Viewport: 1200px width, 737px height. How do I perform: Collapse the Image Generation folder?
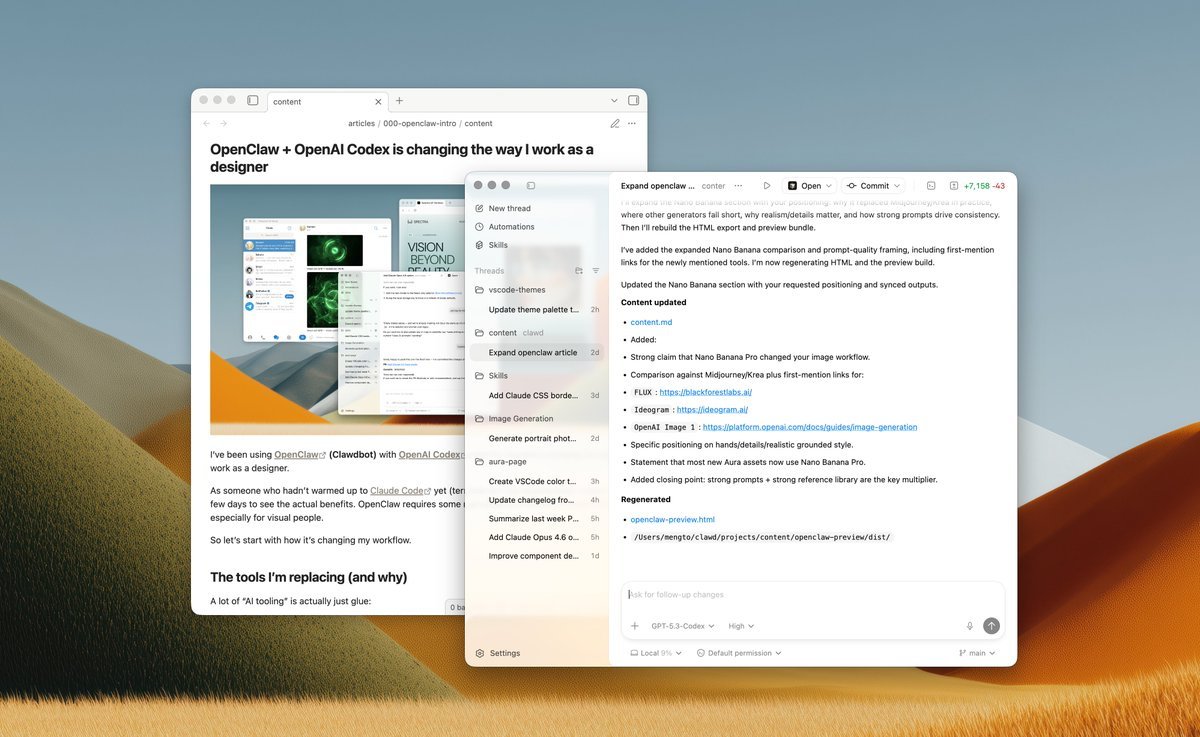click(x=480, y=419)
